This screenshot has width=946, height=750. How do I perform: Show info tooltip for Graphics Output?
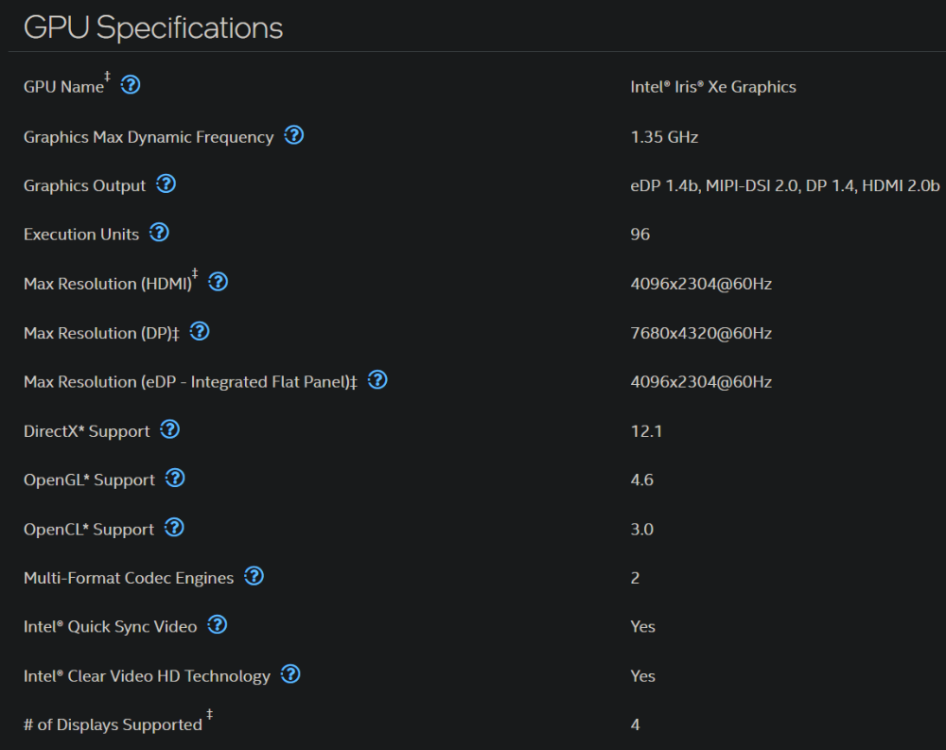tap(166, 184)
